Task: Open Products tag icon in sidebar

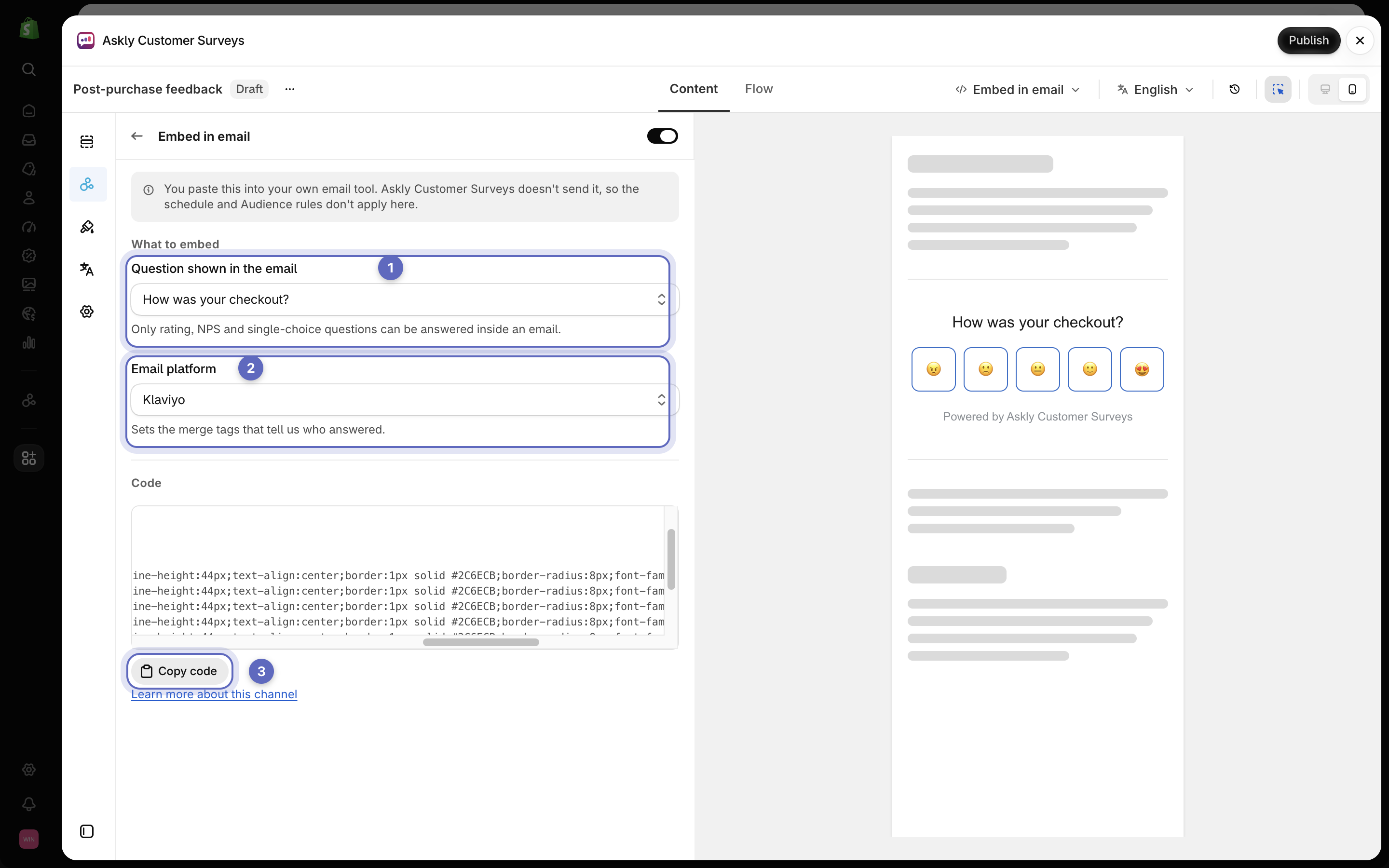Action: tap(29, 169)
